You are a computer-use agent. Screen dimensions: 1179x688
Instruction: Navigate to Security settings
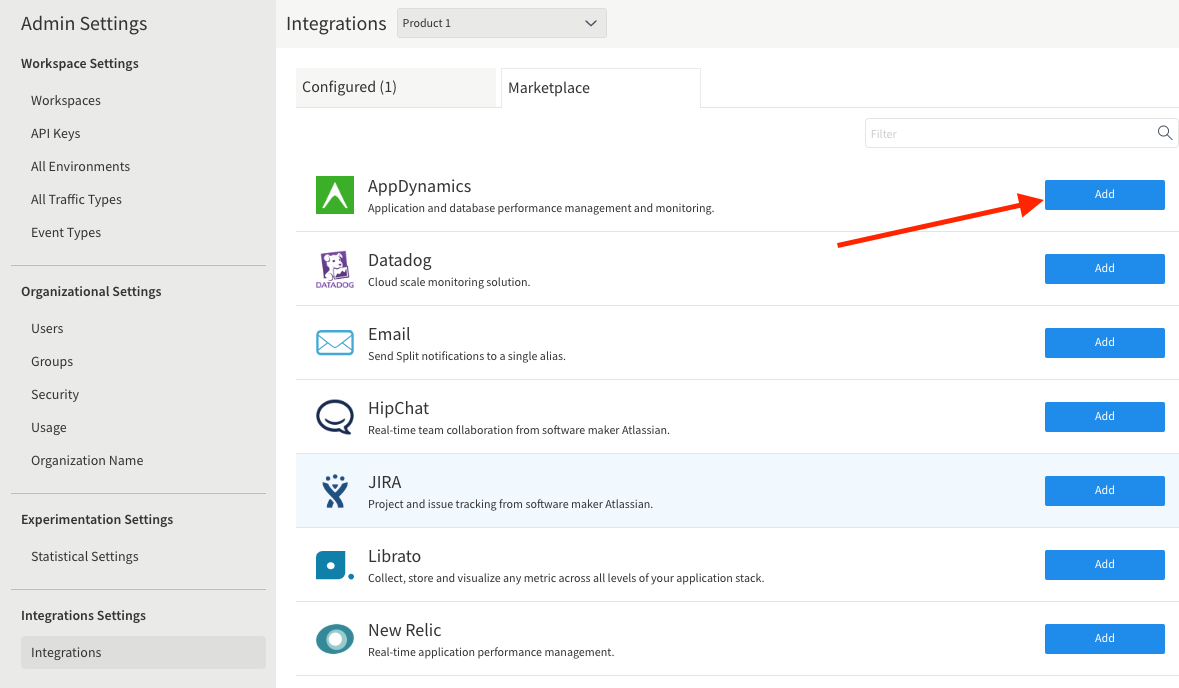[55, 394]
